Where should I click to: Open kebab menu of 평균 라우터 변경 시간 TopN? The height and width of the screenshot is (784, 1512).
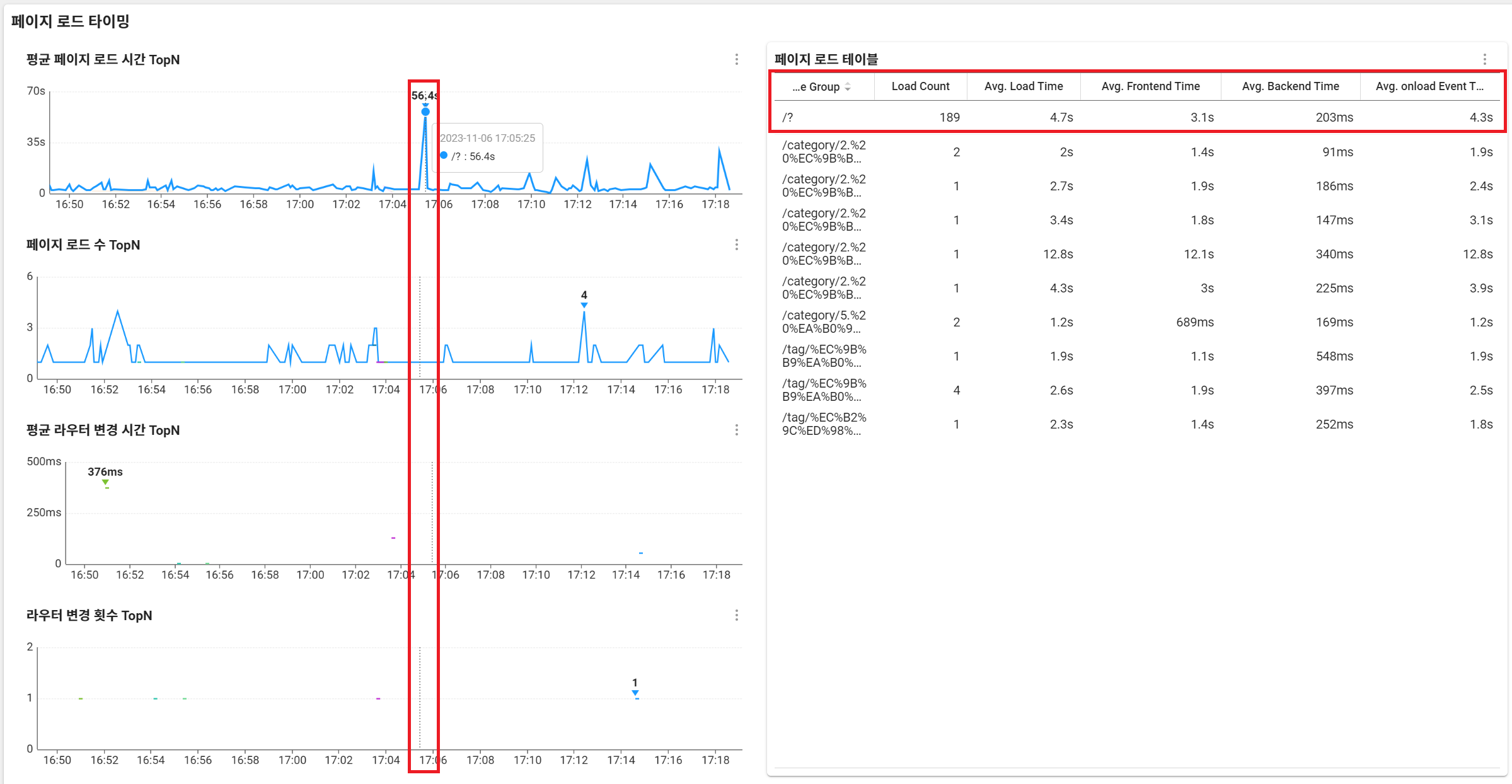[x=736, y=430]
